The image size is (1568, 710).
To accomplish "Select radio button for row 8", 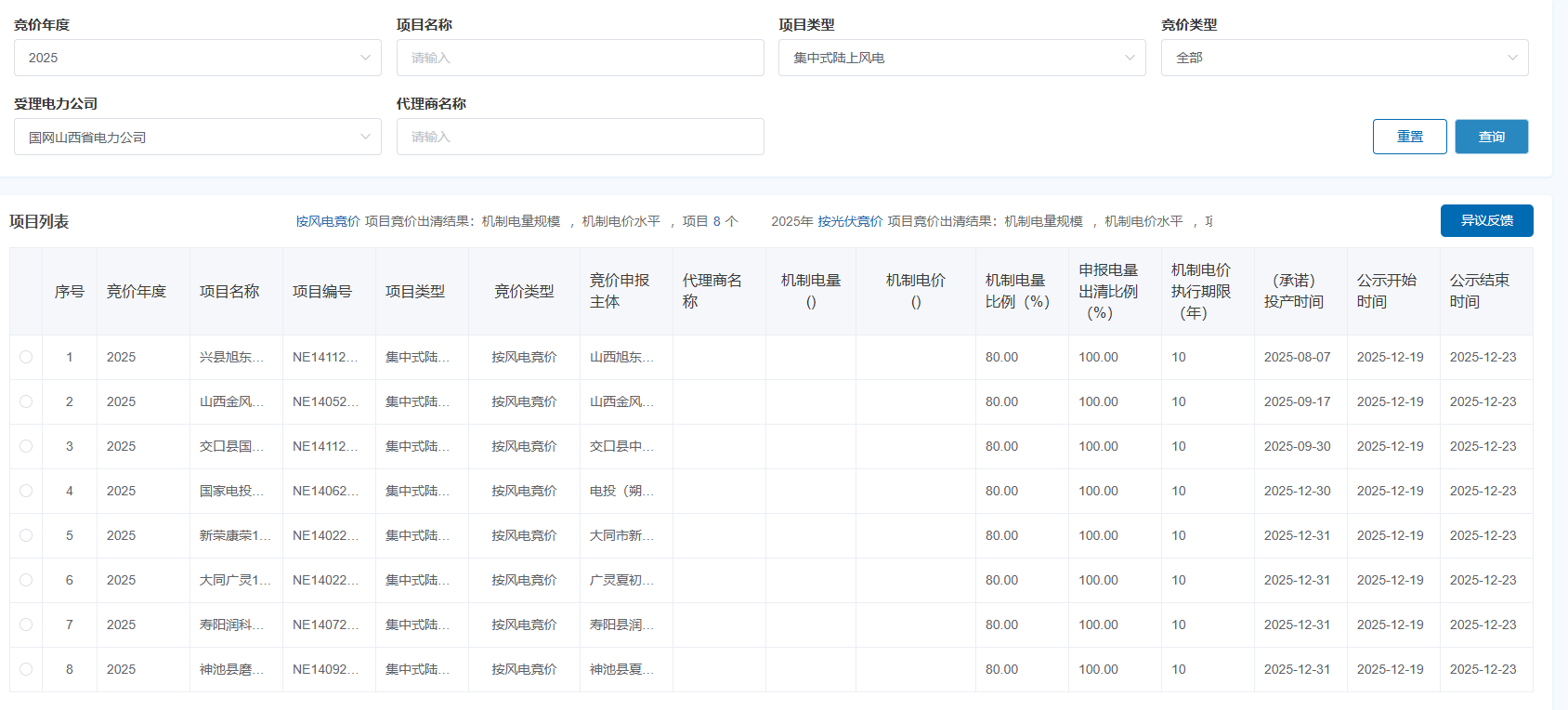I will pos(26,669).
